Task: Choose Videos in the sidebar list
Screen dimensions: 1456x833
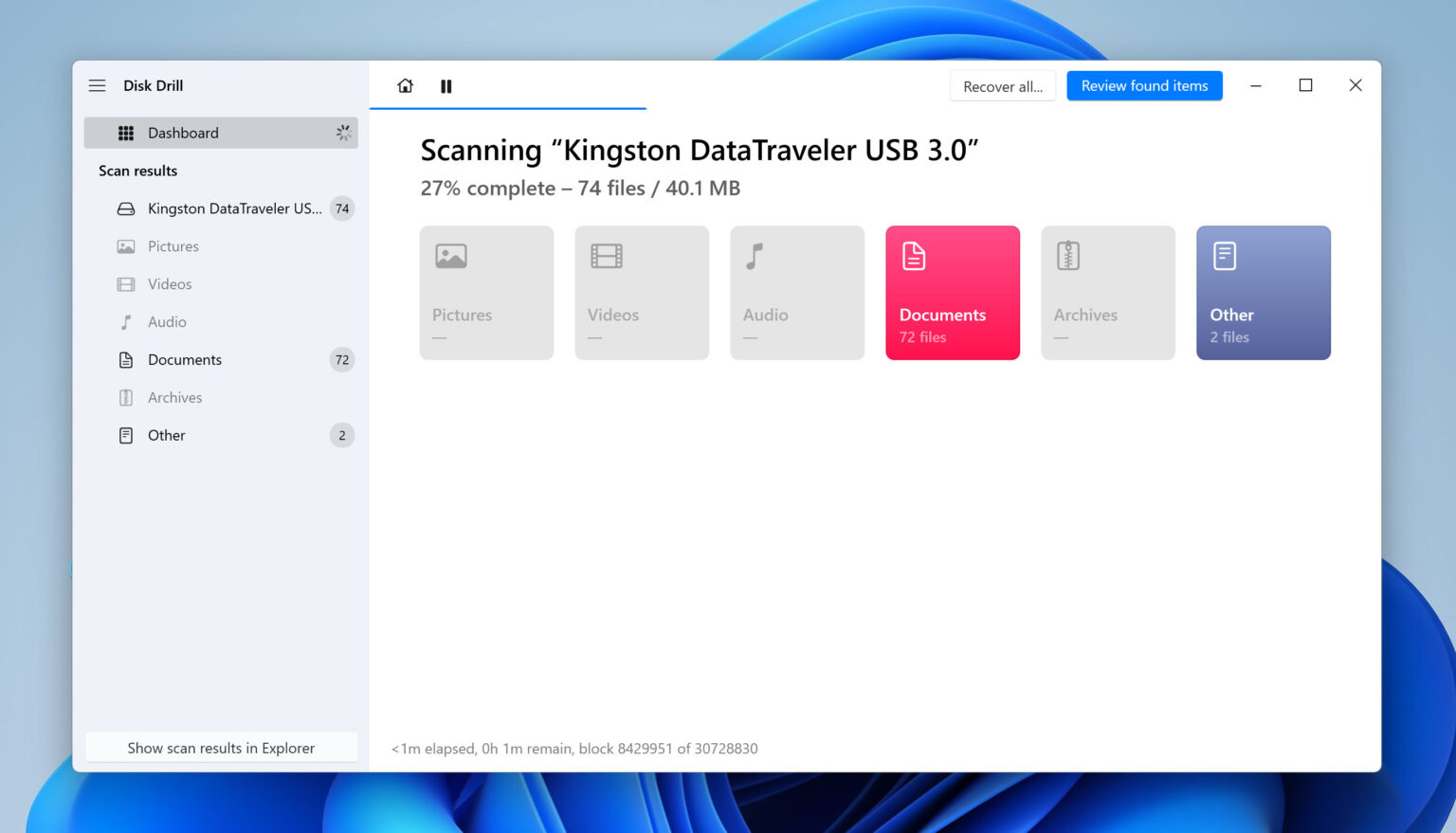Action: click(169, 284)
